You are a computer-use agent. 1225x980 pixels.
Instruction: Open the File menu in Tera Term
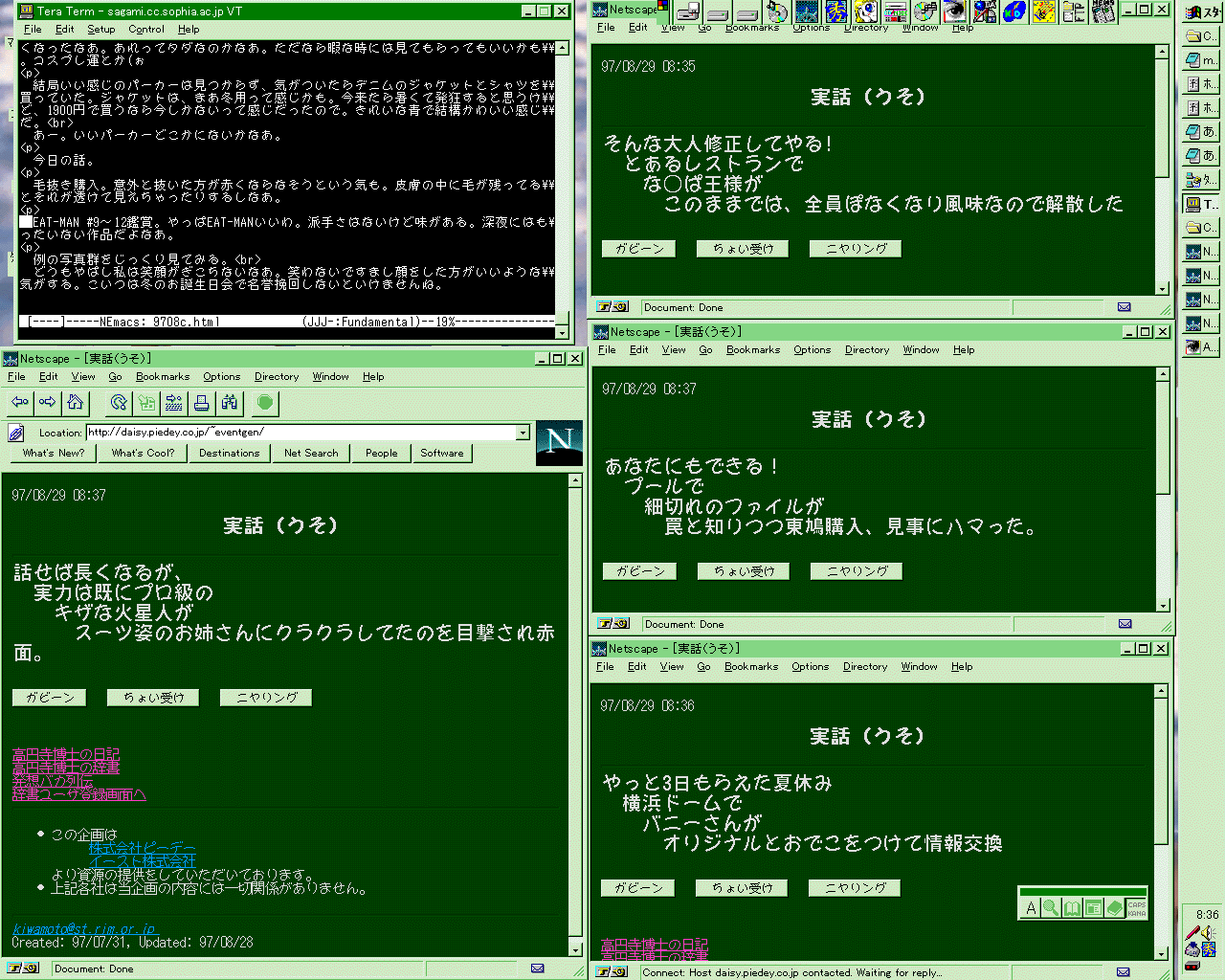pos(33,30)
